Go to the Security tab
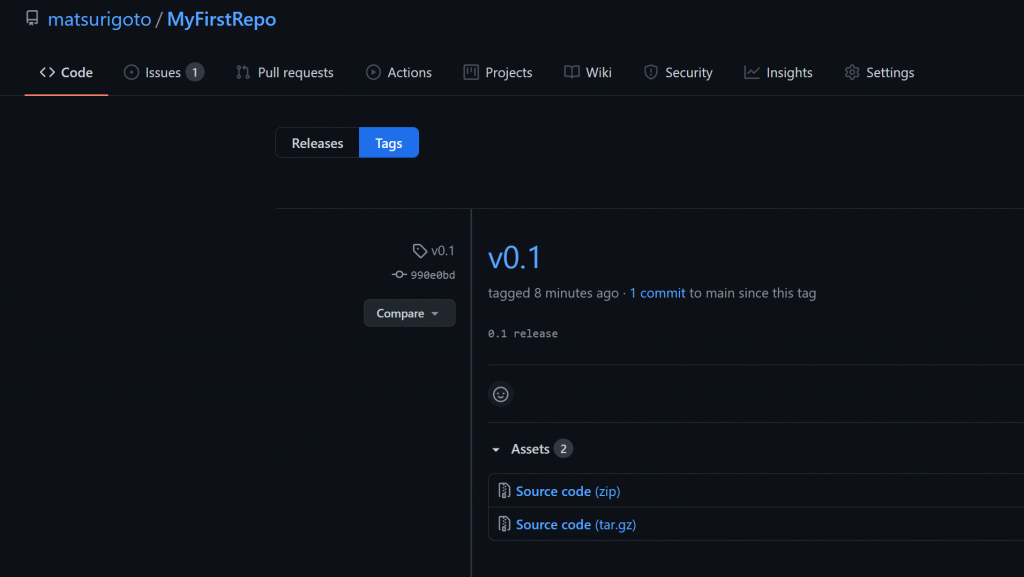The width and height of the screenshot is (1024, 577). pos(678,72)
